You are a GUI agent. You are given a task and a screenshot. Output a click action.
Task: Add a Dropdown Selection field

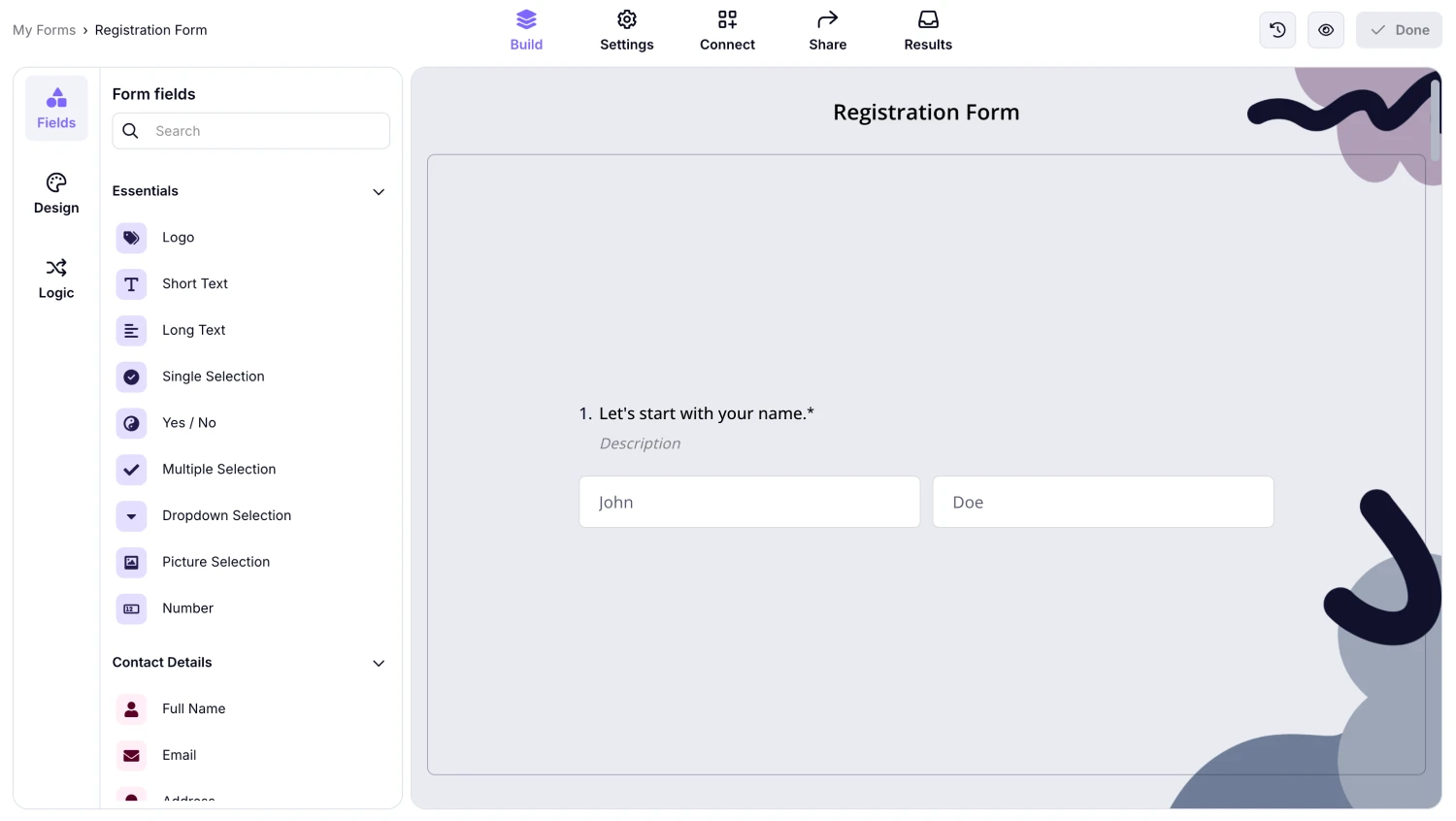[131, 515]
